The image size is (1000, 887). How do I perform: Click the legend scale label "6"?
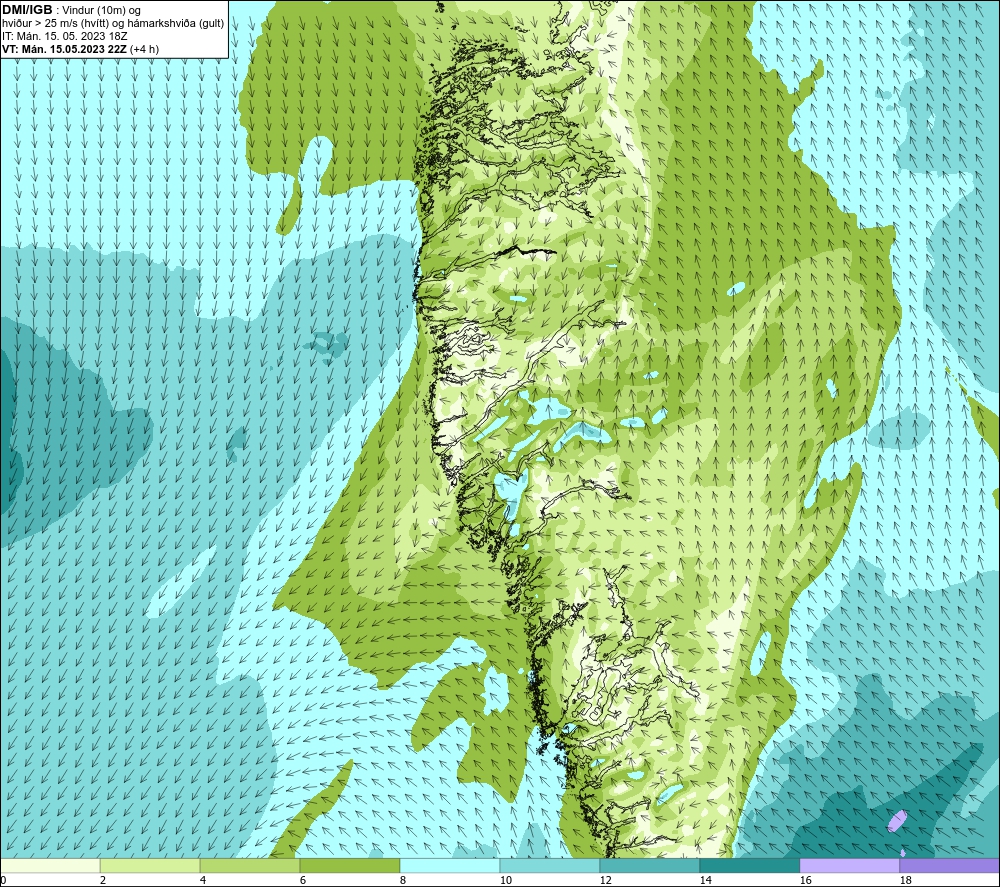(x=303, y=880)
